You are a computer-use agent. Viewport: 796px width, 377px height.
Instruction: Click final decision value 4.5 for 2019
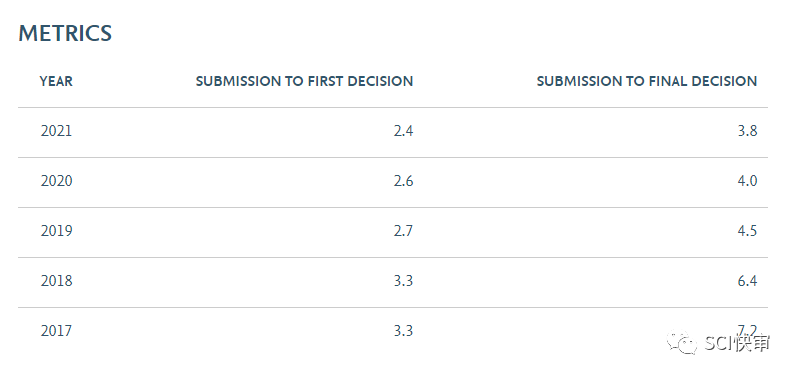[x=748, y=231]
